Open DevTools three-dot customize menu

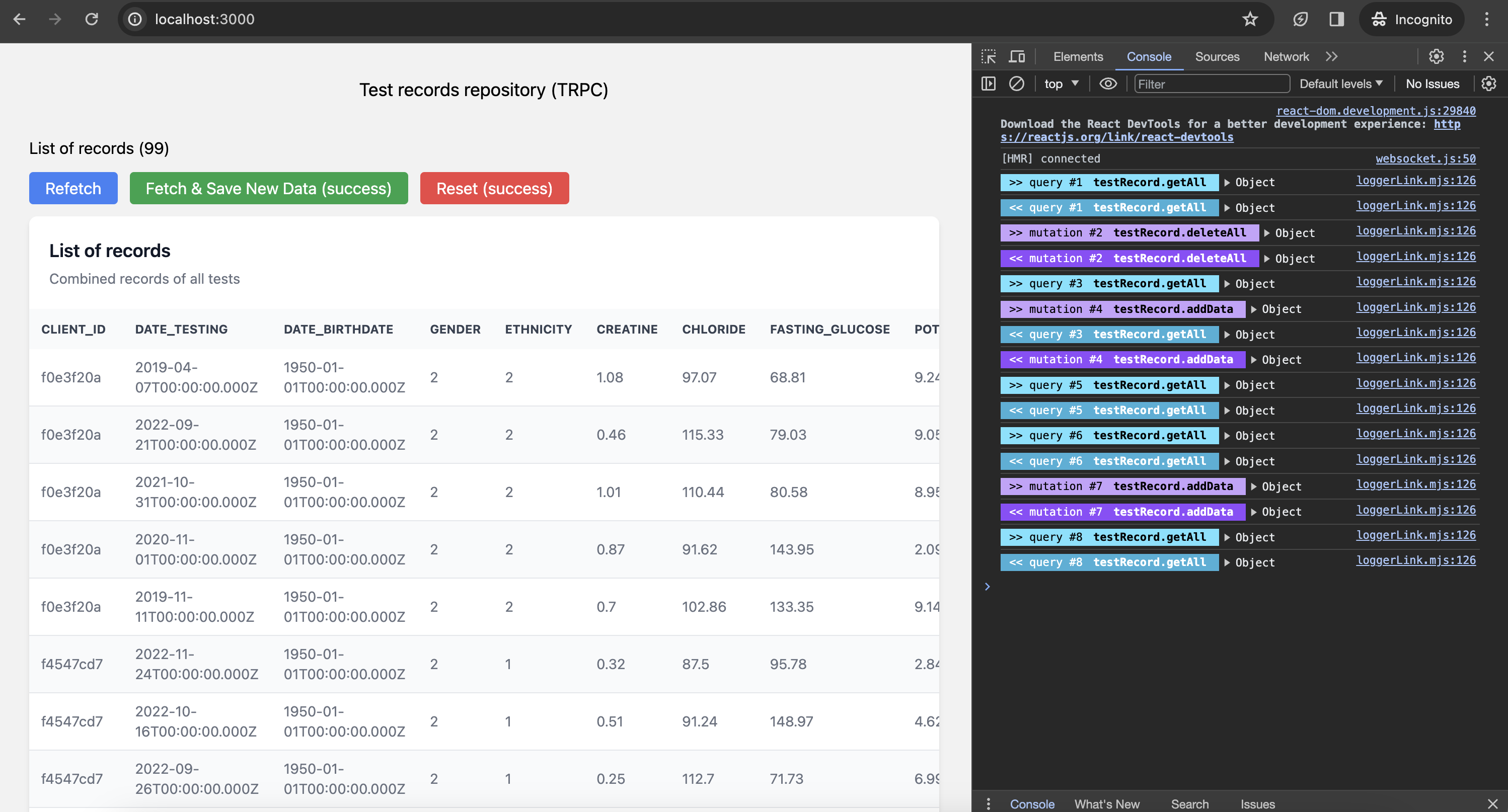pyautogui.click(x=1465, y=57)
